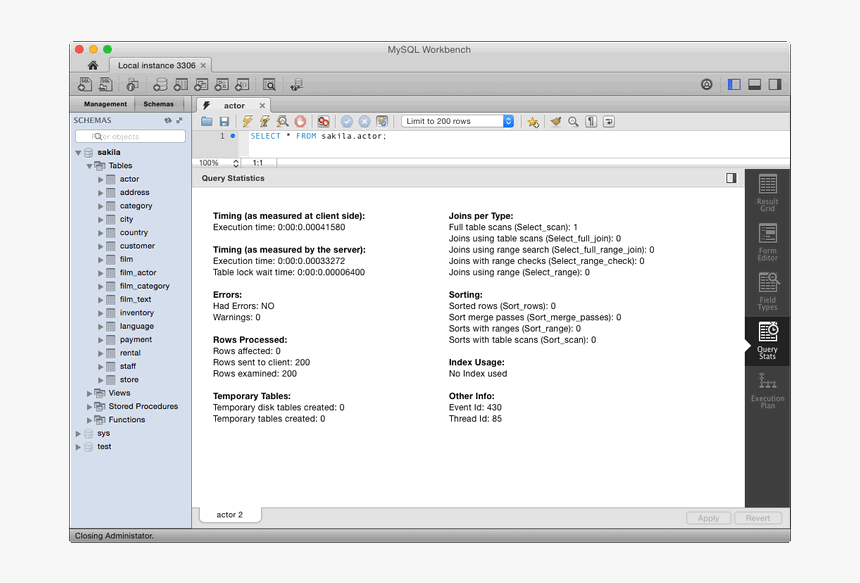860x583 pixels.
Task: Rollback transaction X icon
Action: (x=364, y=122)
